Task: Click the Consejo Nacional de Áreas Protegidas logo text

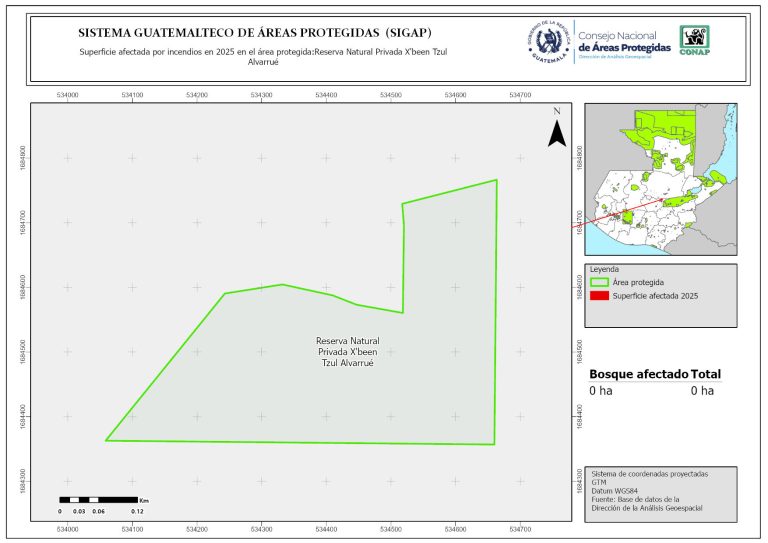Action: coord(624,42)
